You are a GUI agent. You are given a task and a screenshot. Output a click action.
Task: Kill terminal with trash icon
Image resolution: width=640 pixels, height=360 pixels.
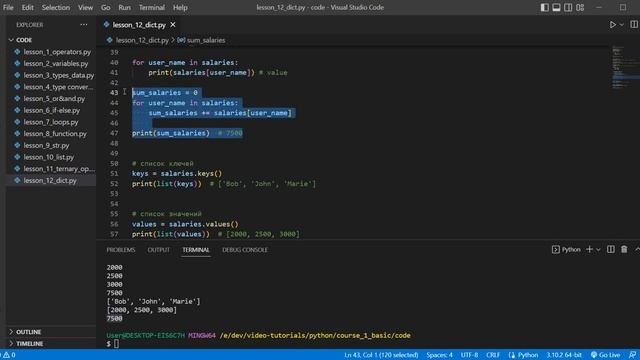pos(624,249)
